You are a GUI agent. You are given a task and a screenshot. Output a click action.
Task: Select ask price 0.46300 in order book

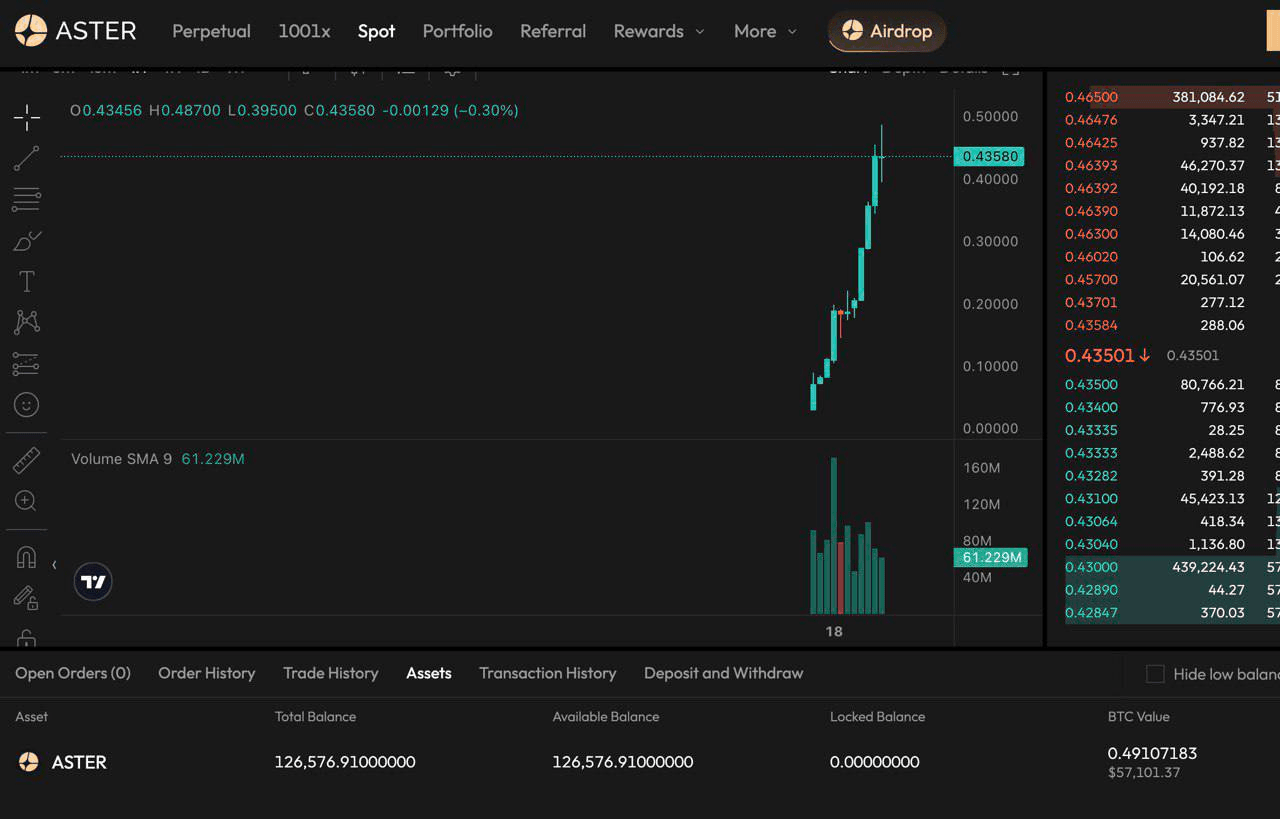(1091, 234)
